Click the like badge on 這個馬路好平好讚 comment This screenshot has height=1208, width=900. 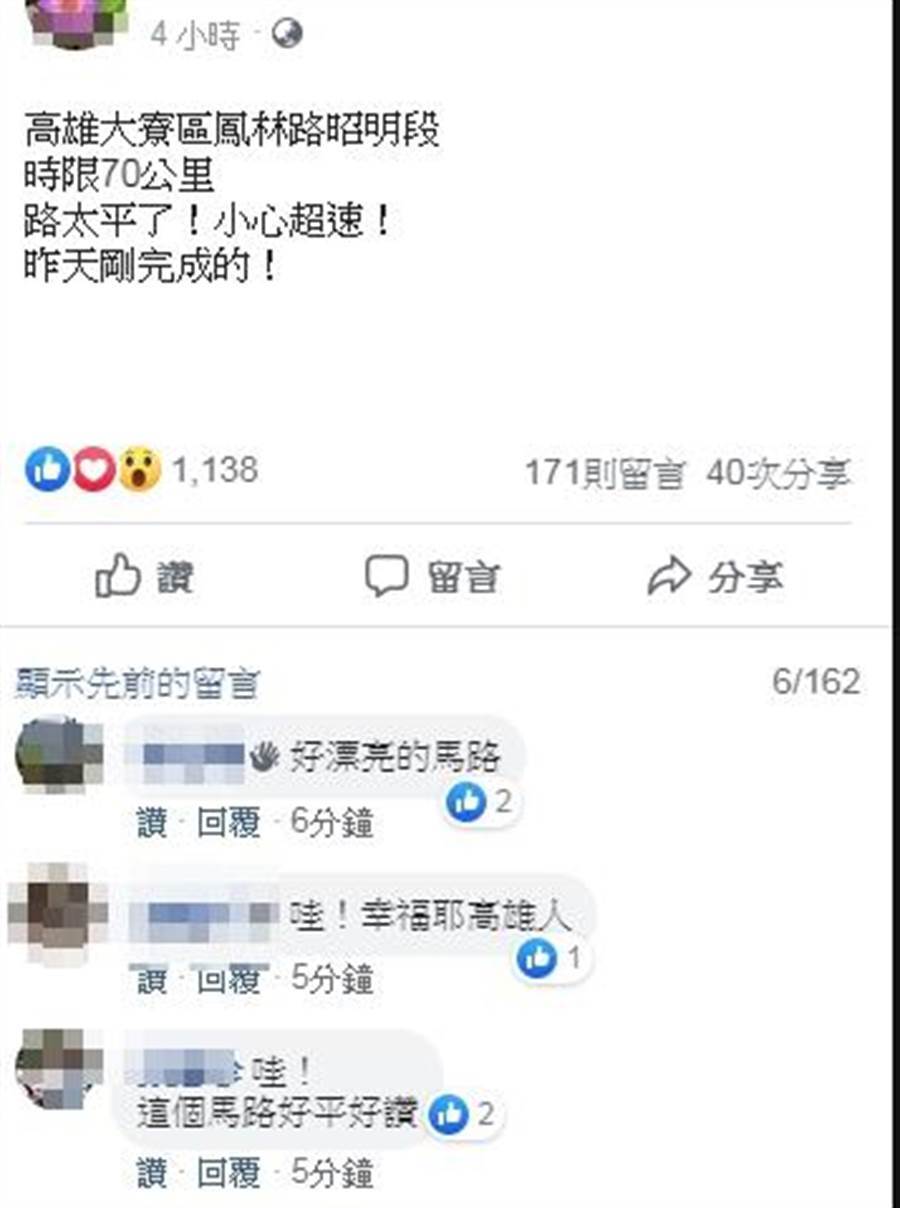463,1114
